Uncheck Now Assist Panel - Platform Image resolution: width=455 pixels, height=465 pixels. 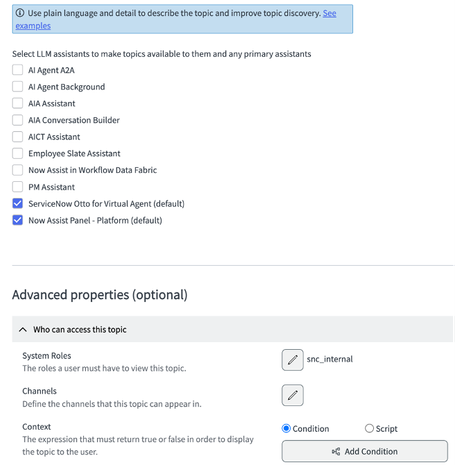pyautogui.click(x=17, y=220)
